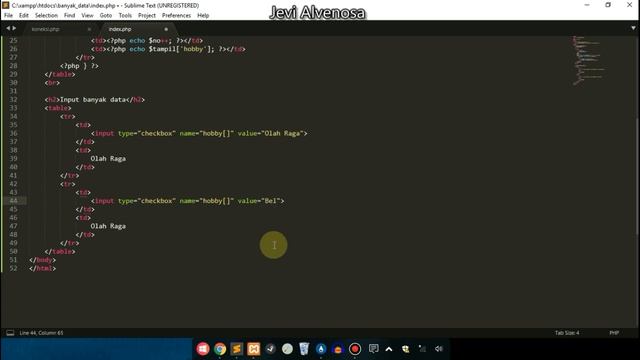Open the Steam taskbar icon

pyautogui.click(x=270, y=349)
